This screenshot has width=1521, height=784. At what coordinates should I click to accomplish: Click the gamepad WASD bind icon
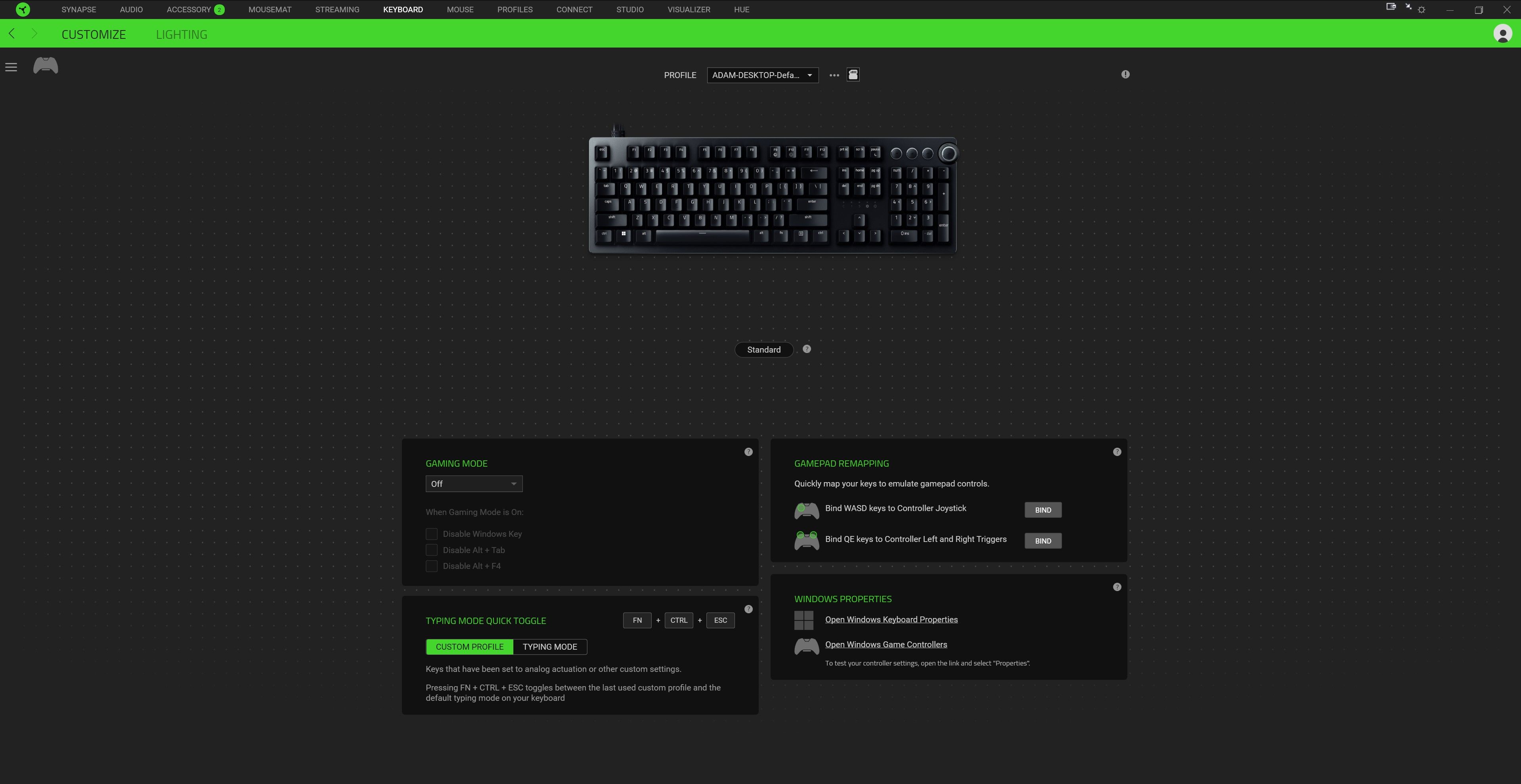pos(806,510)
